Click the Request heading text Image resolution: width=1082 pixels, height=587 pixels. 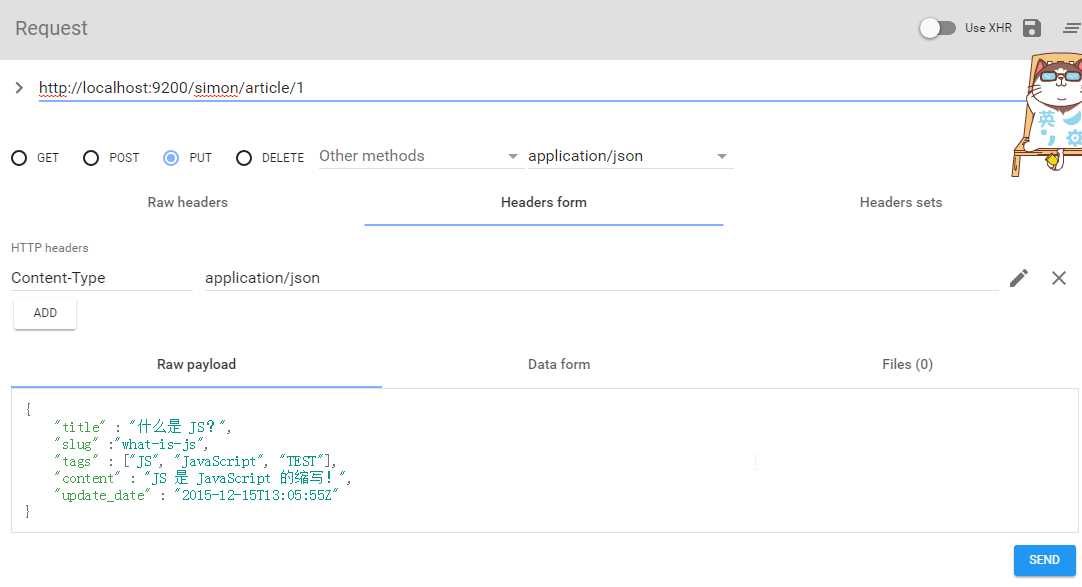(51, 28)
